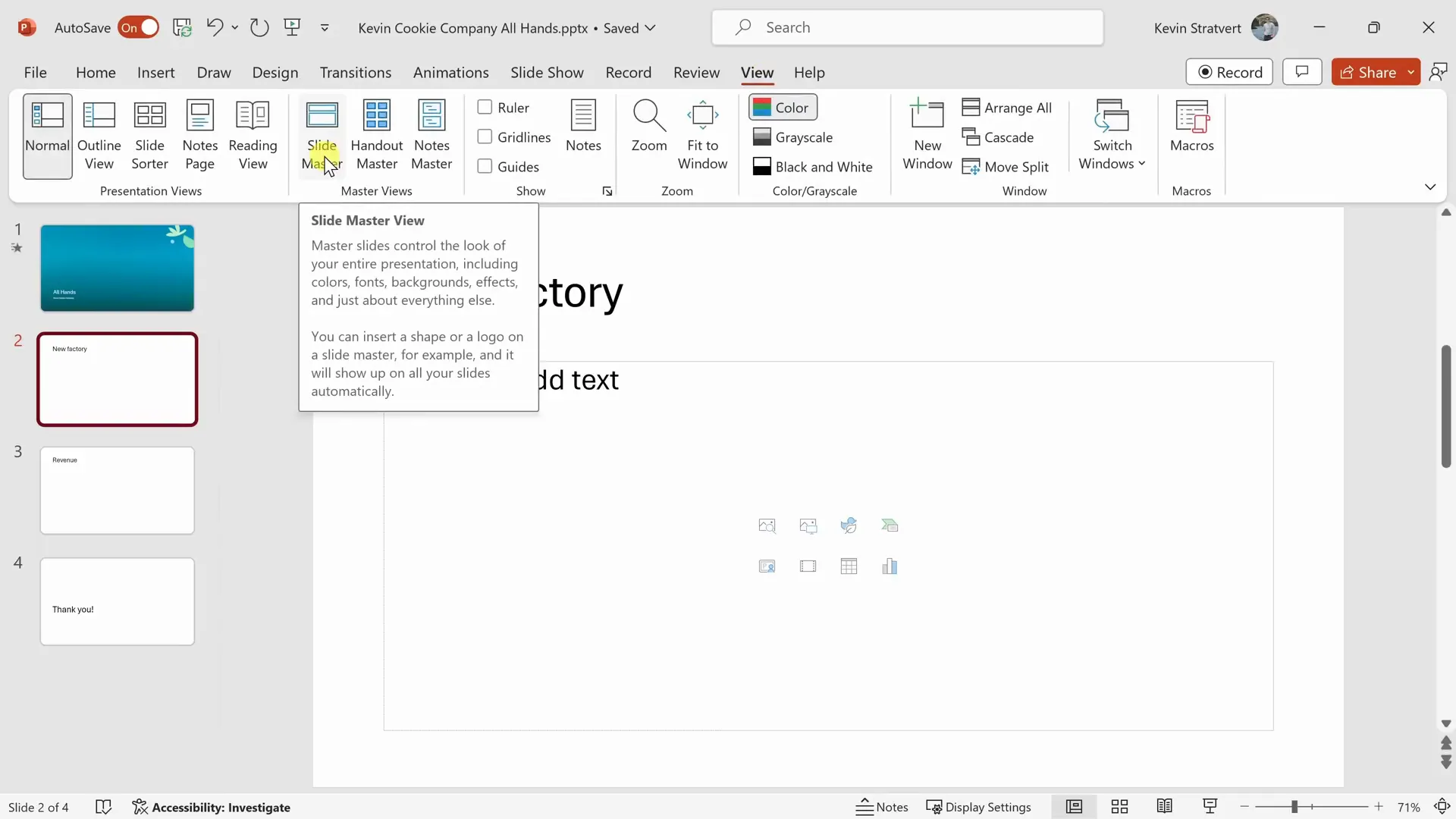Open file name saved-status dropdown
The height and width of the screenshot is (819, 1456).
coord(650,28)
